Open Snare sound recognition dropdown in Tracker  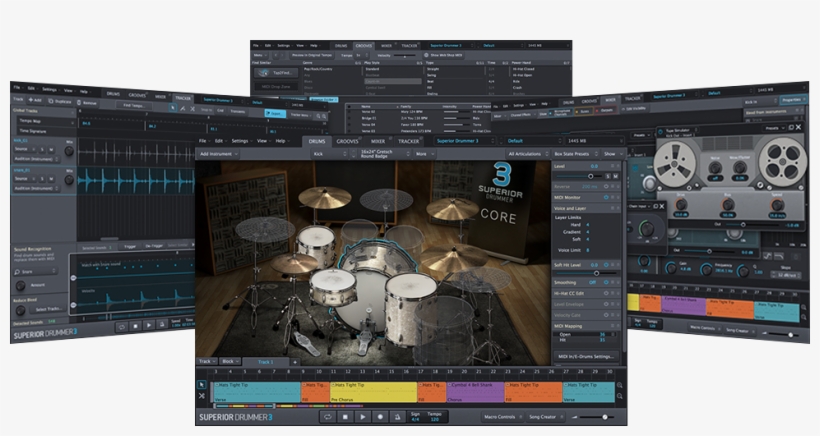36,272
